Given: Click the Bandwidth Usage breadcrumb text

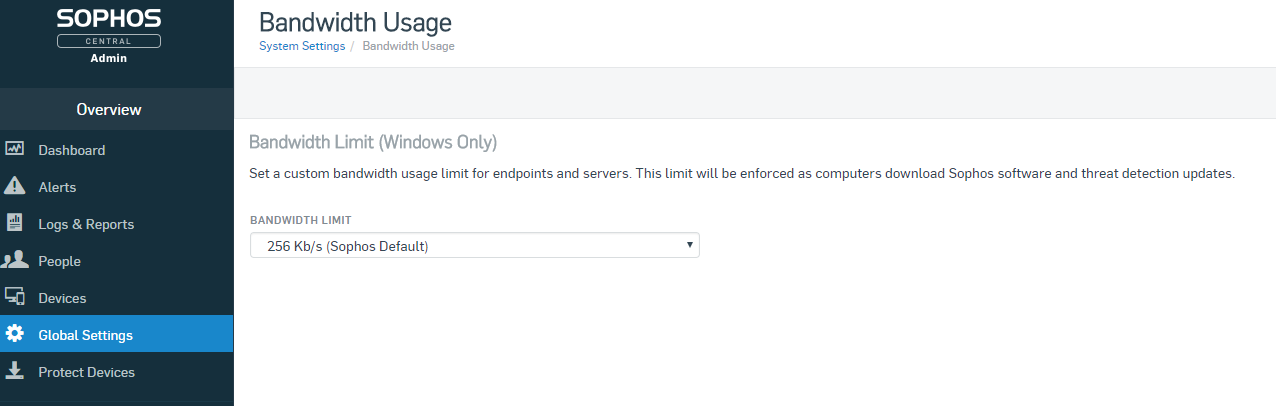Looking at the screenshot, I should click(x=408, y=46).
